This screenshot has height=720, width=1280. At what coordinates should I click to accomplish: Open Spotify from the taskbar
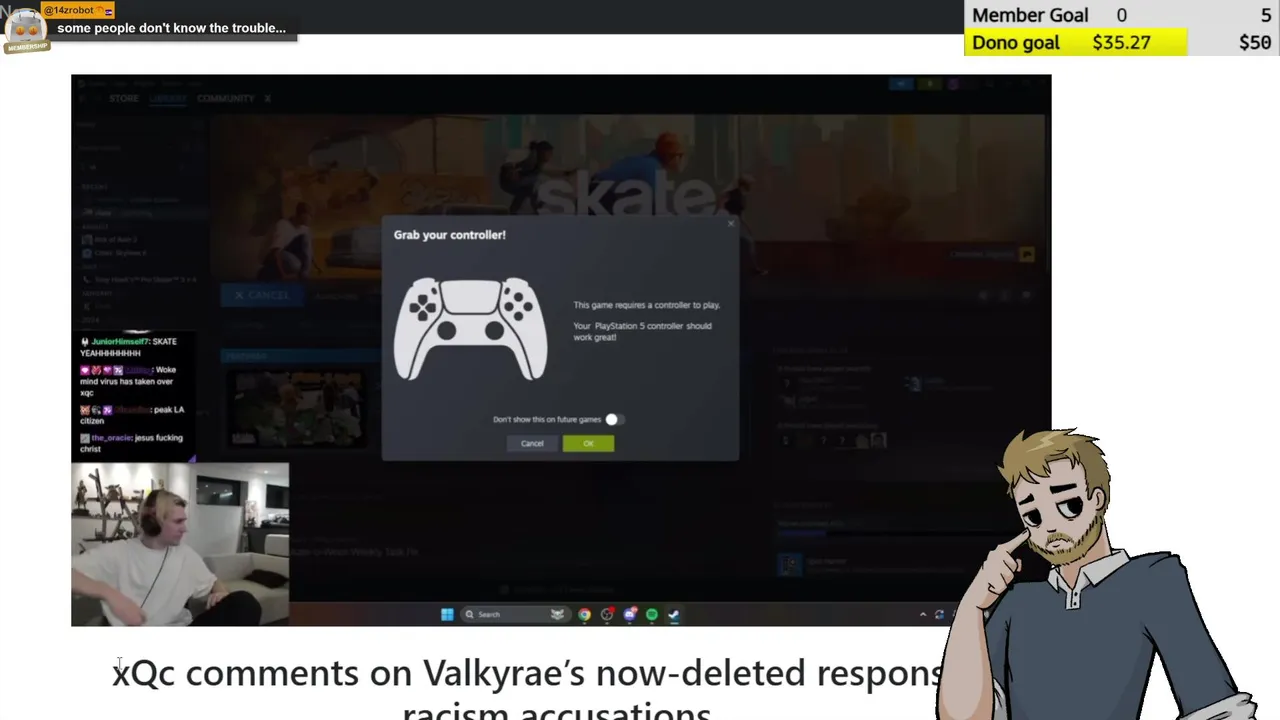coord(652,614)
